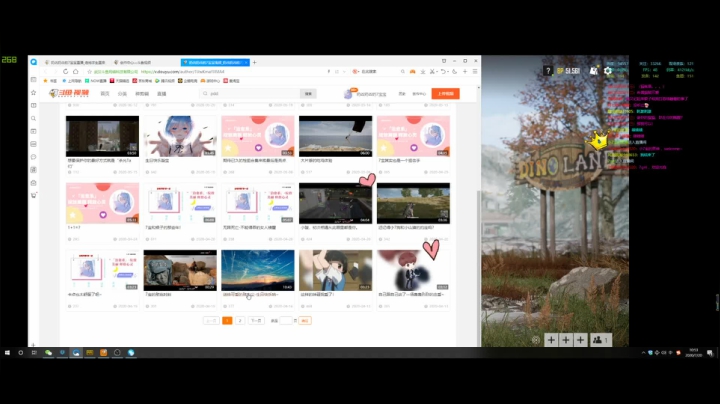Viewport: 720px width, 404px height.
Task: Open the notification center on the taskbar
Action: pyautogui.click(x=710, y=353)
